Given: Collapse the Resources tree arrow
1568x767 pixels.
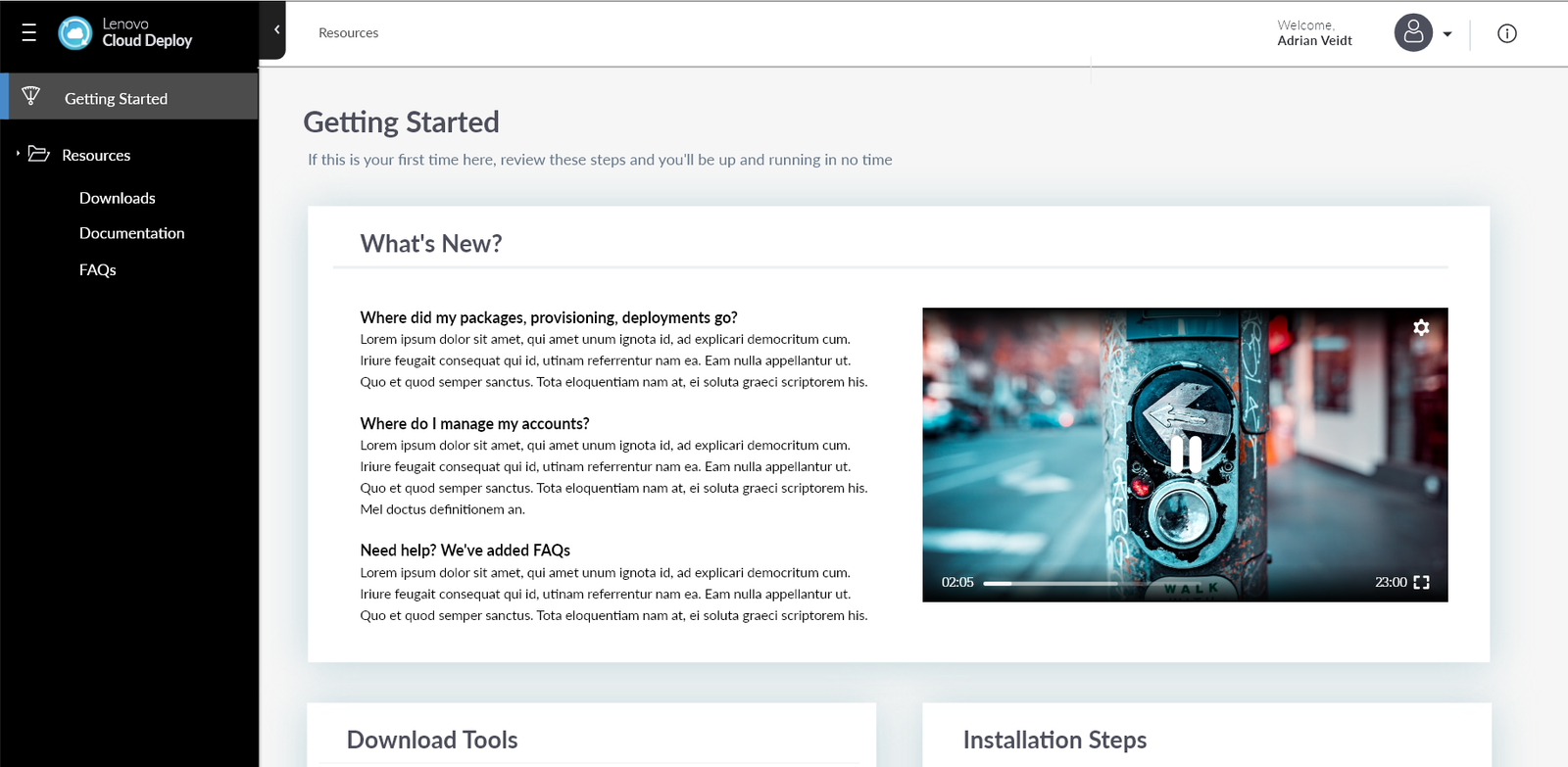Looking at the screenshot, I should 18,154.
